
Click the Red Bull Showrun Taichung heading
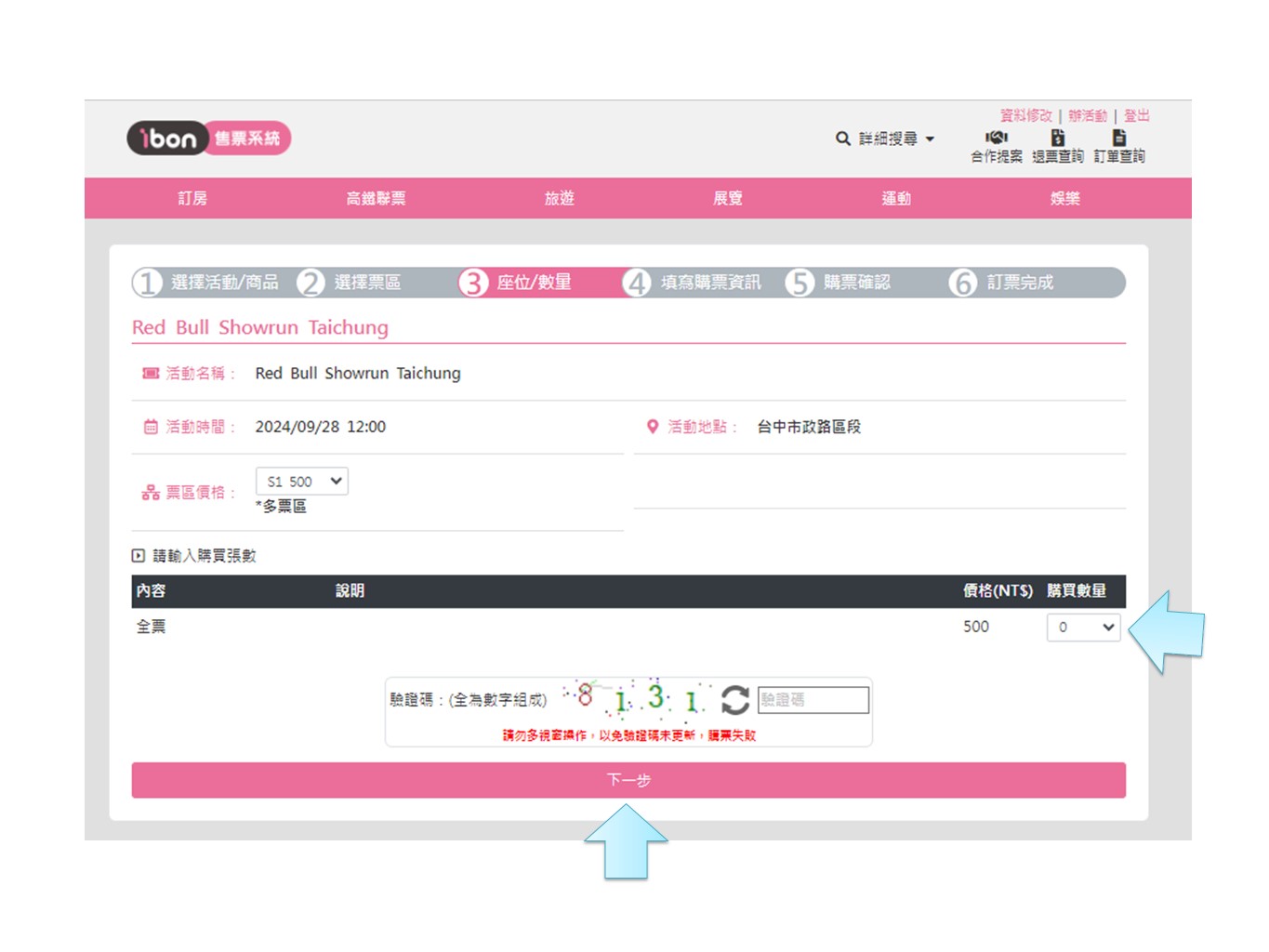pos(260,327)
